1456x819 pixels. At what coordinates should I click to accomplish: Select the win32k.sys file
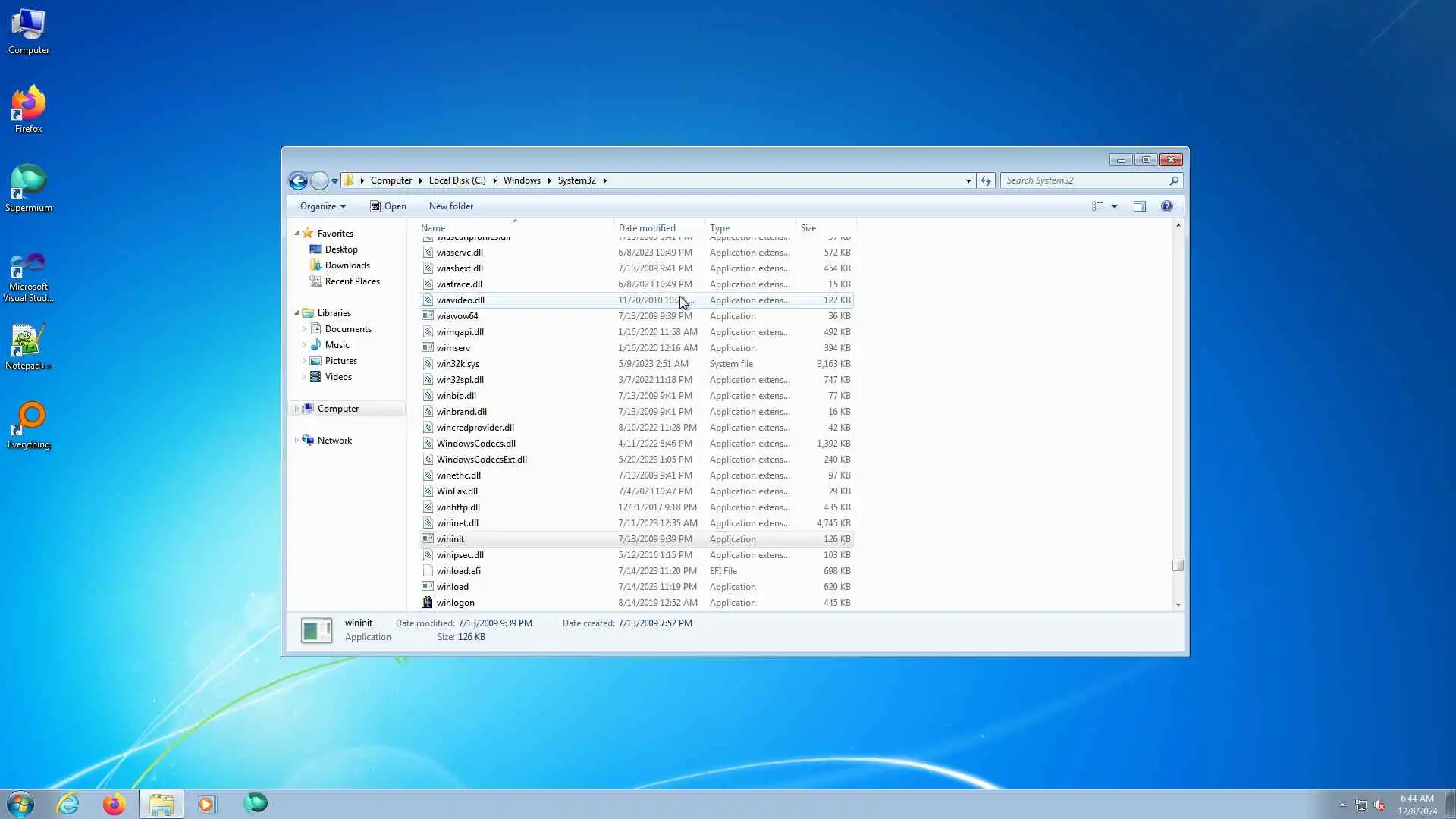[457, 364]
